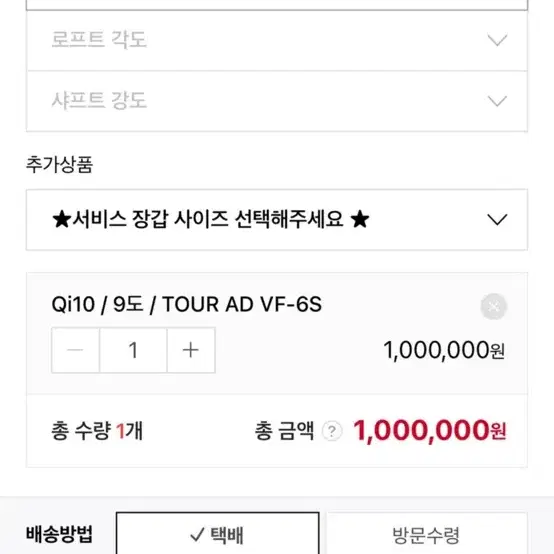Screen dimensions: 554x554
Task: Remove the Qi10 selected option with X icon
Action: [x=494, y=306]
